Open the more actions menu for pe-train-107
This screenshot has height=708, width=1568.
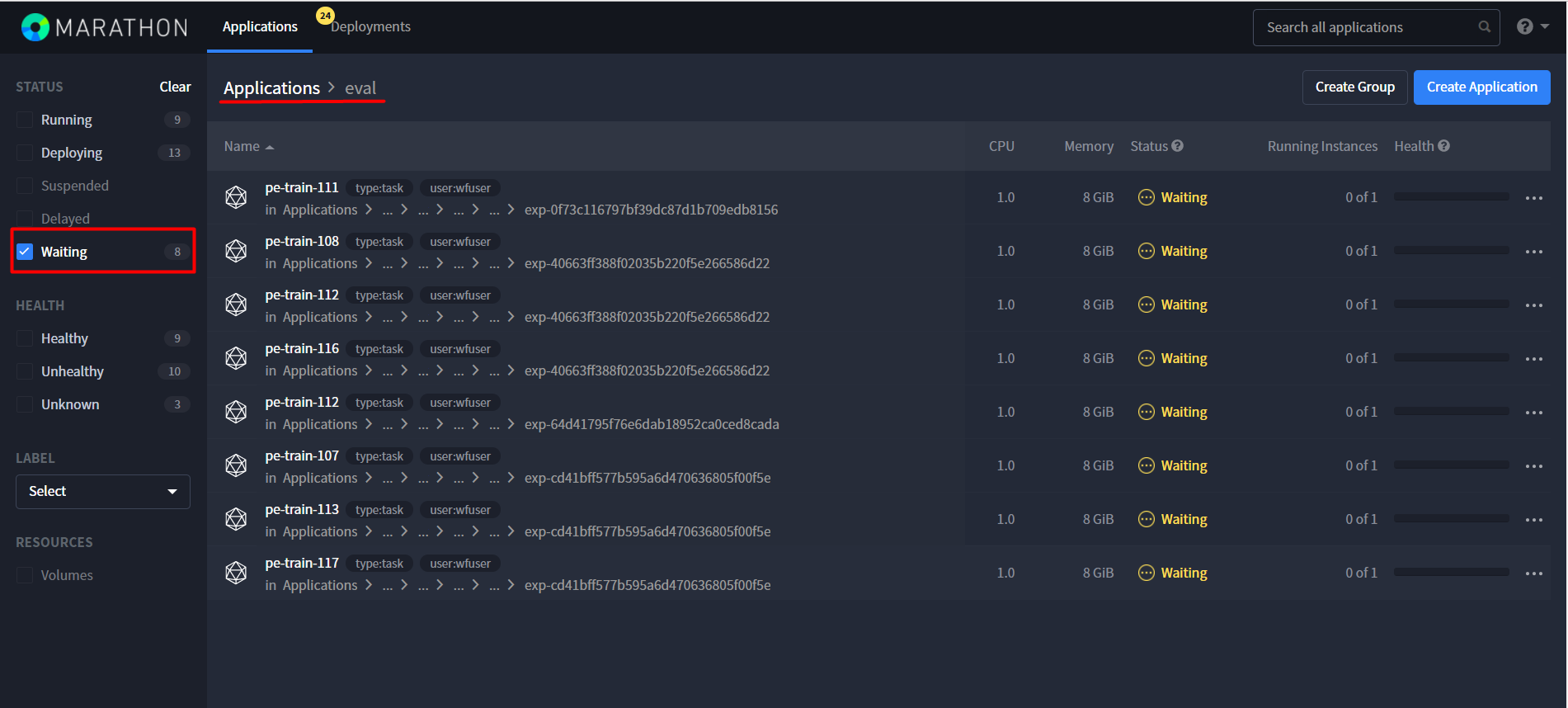coord(1533,466)
